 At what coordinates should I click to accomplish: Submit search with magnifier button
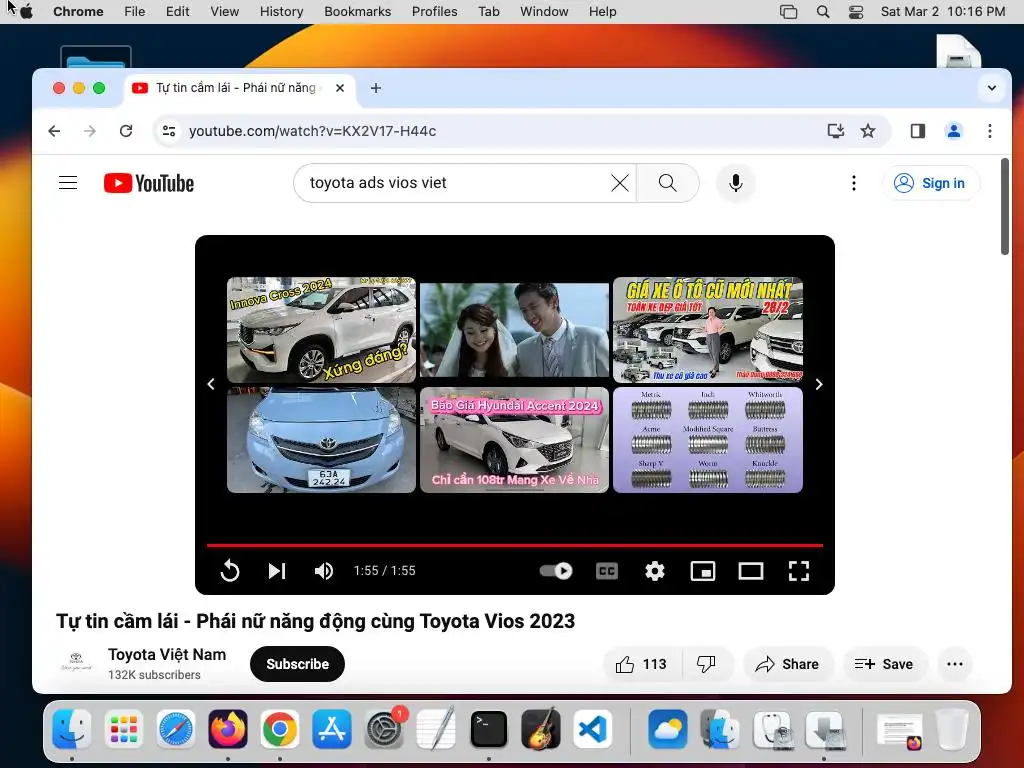pyautogui.click(x=667, y=183)
